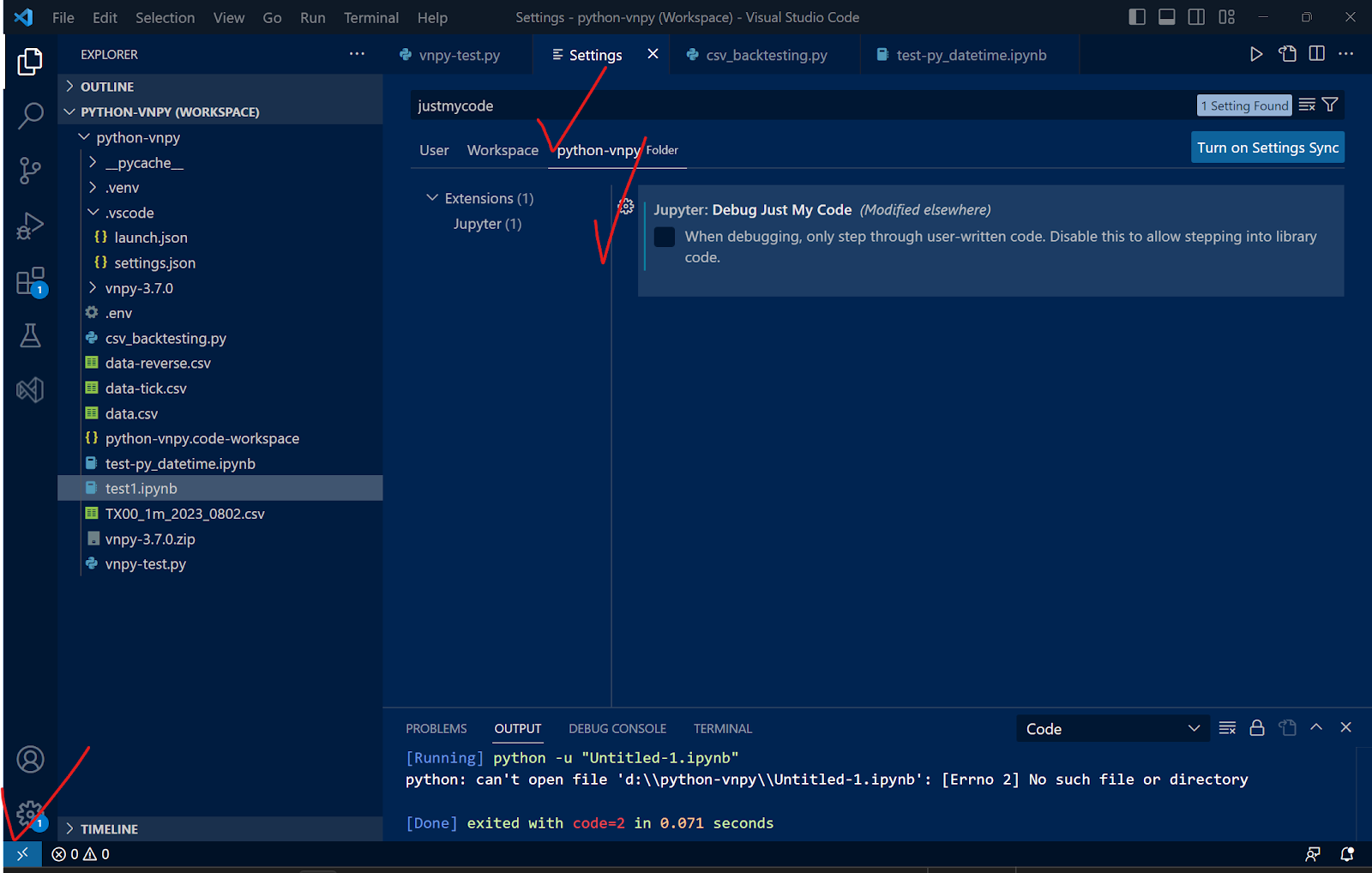Collapse Extensions (1) settings group
The width and height of the screenshot is (1372, 873).
(x=480, y=198)
